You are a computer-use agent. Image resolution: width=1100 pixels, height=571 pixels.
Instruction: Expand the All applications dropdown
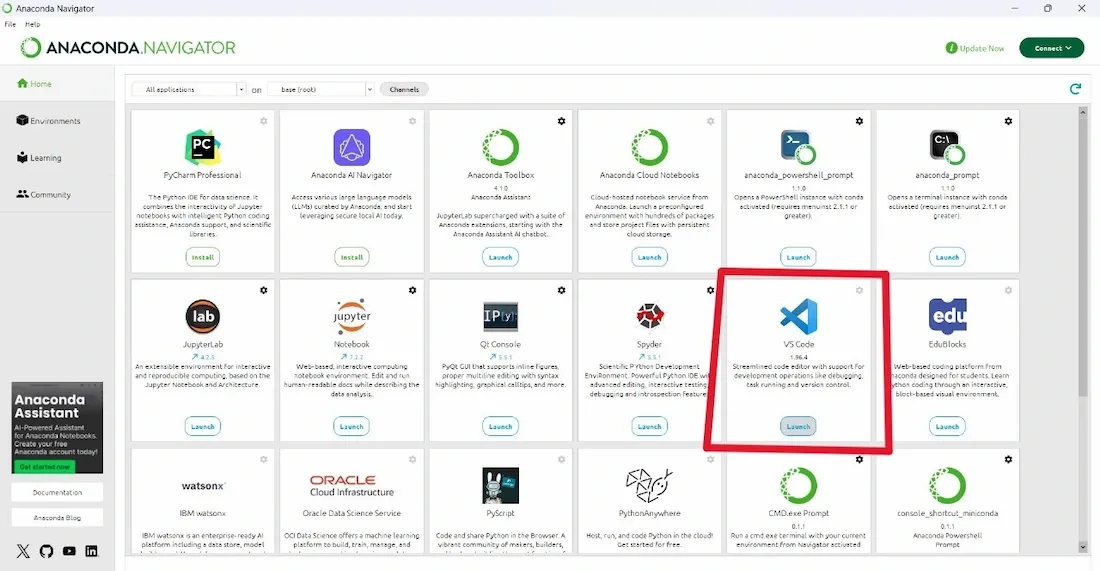[x=189, y=89]
